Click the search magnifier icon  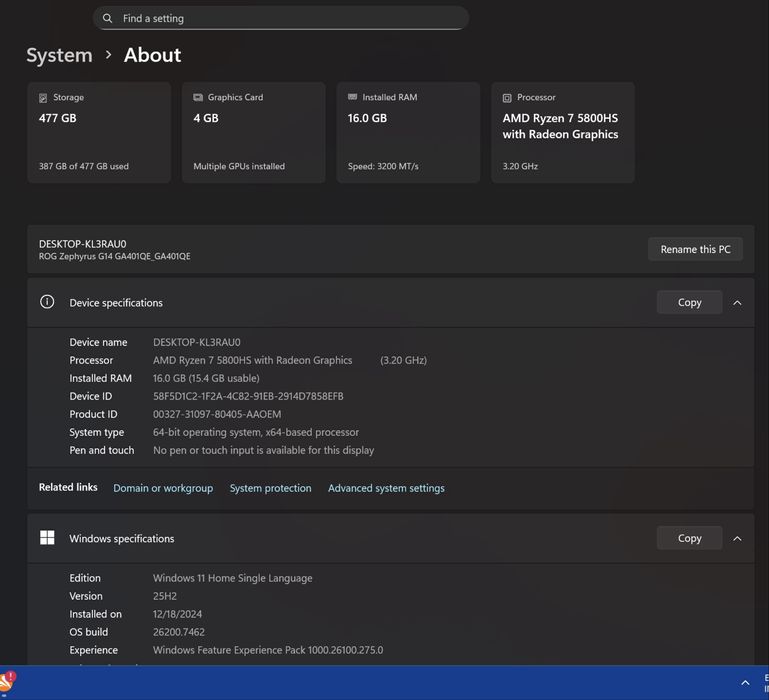tap(107, 18)
